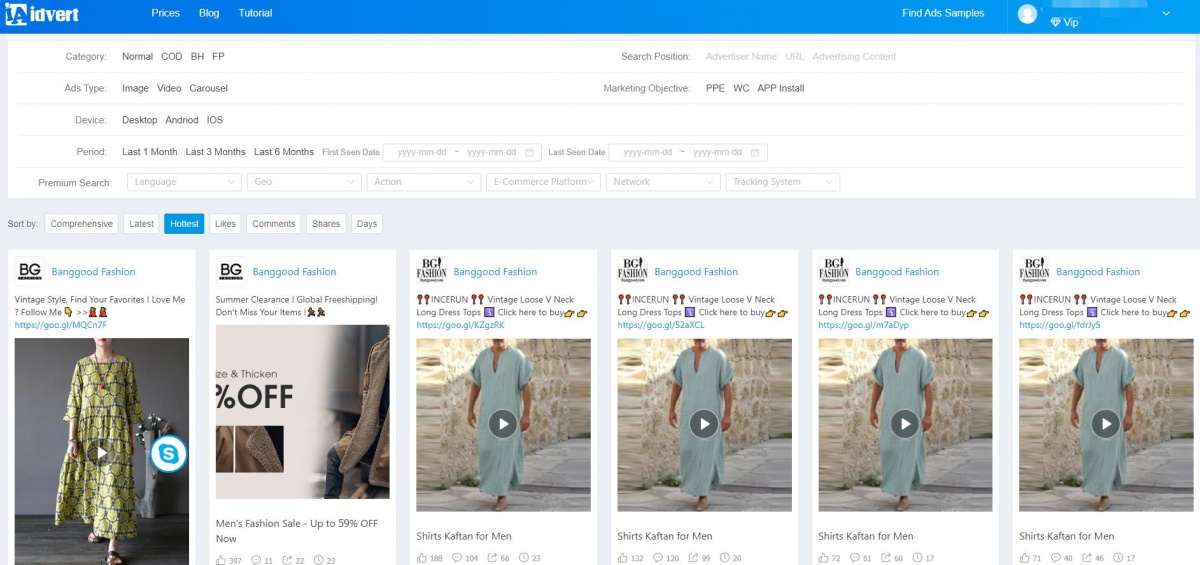
Task: Click the Banggood BG logo on first ad
Action: click(30, 271)
